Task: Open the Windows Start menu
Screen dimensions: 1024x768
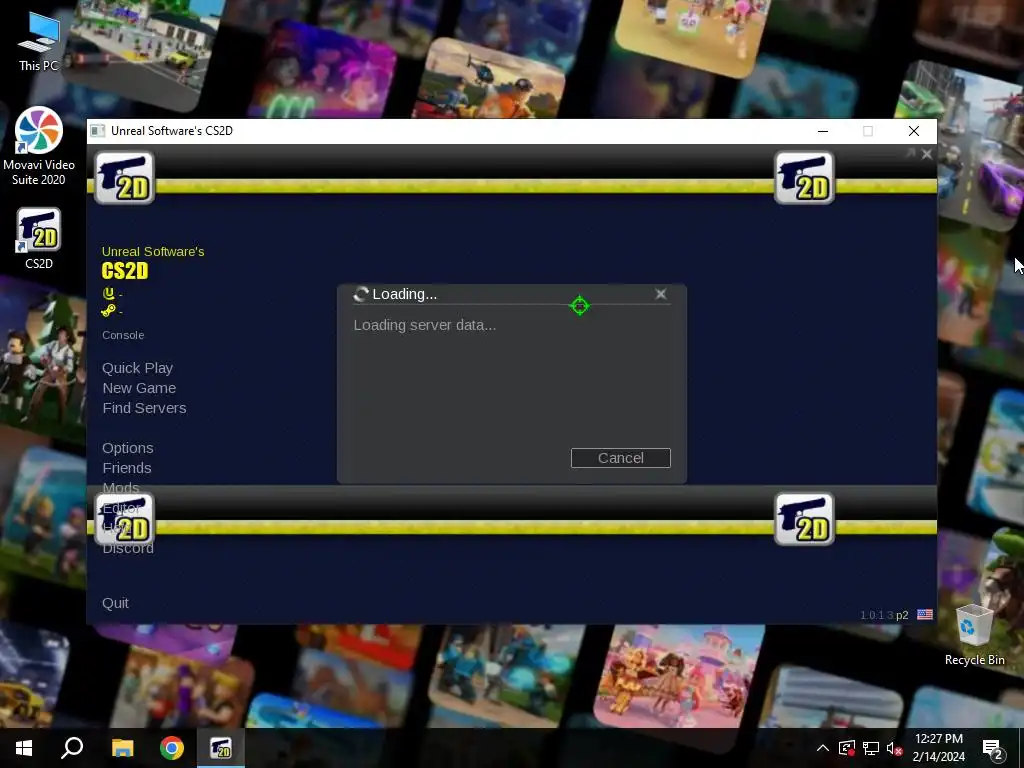Action: point(24,748)
